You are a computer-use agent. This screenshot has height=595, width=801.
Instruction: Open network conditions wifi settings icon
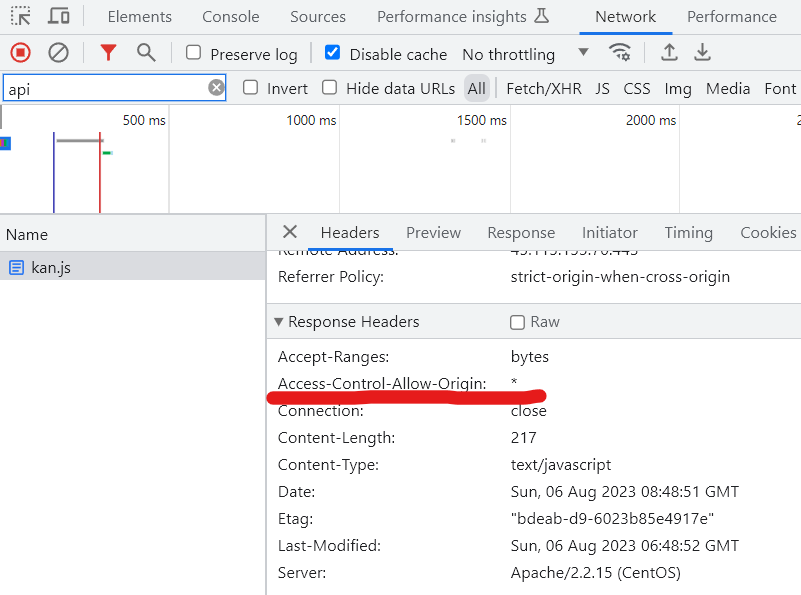coord(620,53)
